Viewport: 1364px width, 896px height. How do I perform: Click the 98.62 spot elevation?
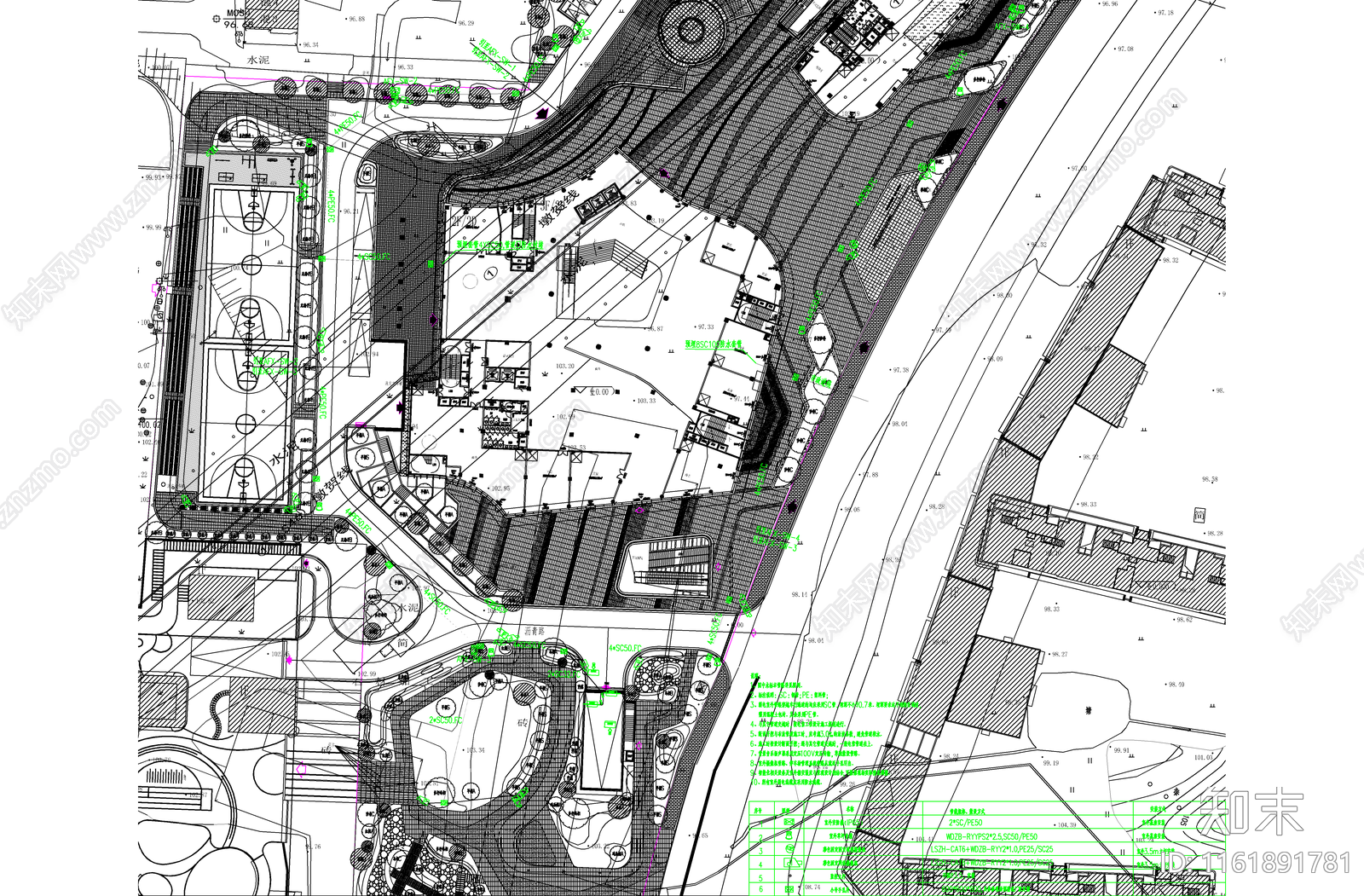point(1184,619)
